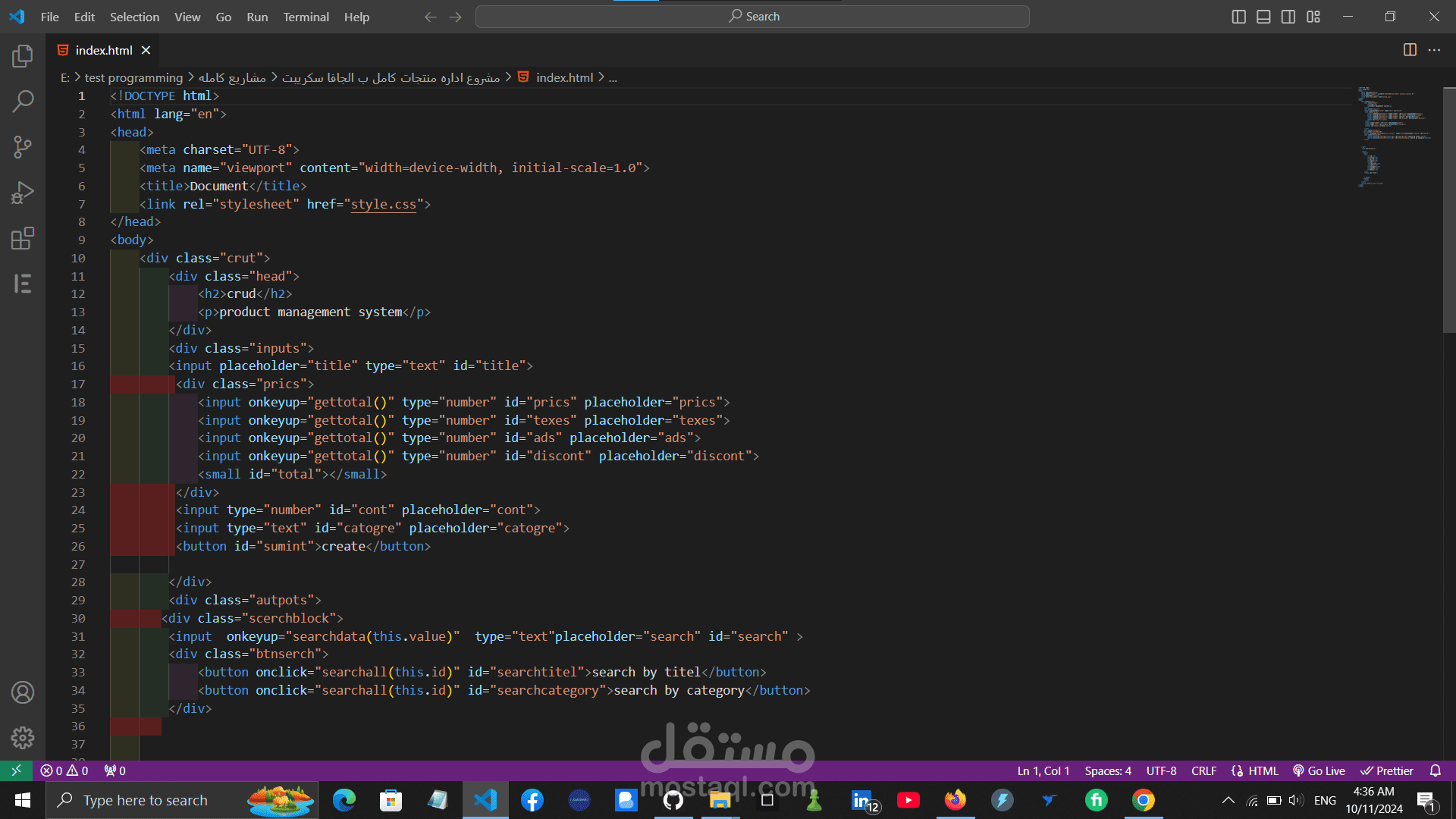1456x819 pixels.
Task: Click the Split Editor Right icon
Action: coord(1410,50)
